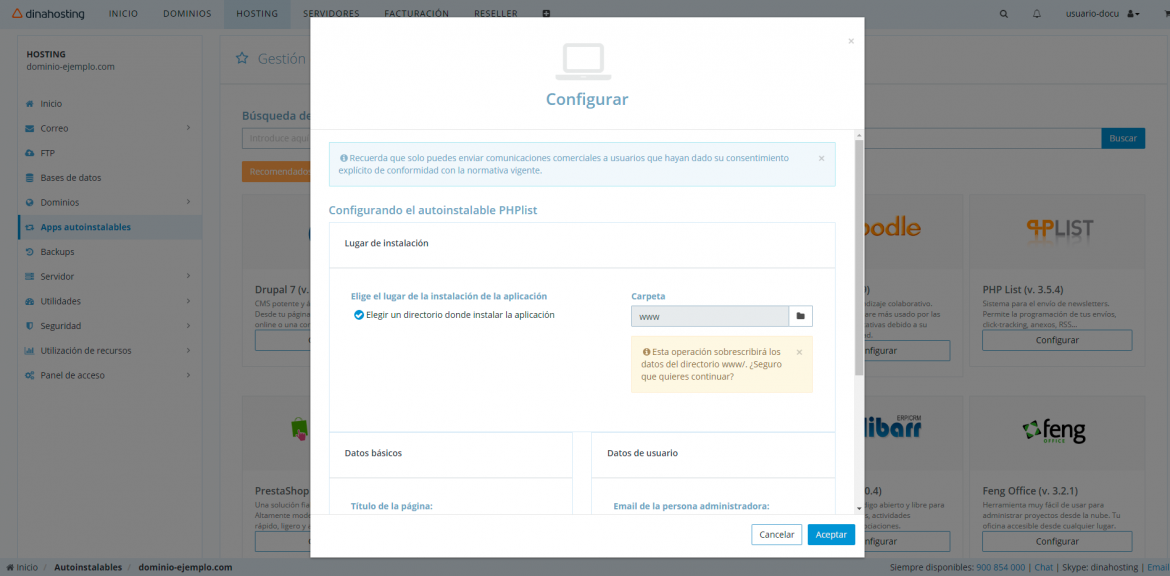Click the 900 854 000 phone link

[x=1001, y=567]
